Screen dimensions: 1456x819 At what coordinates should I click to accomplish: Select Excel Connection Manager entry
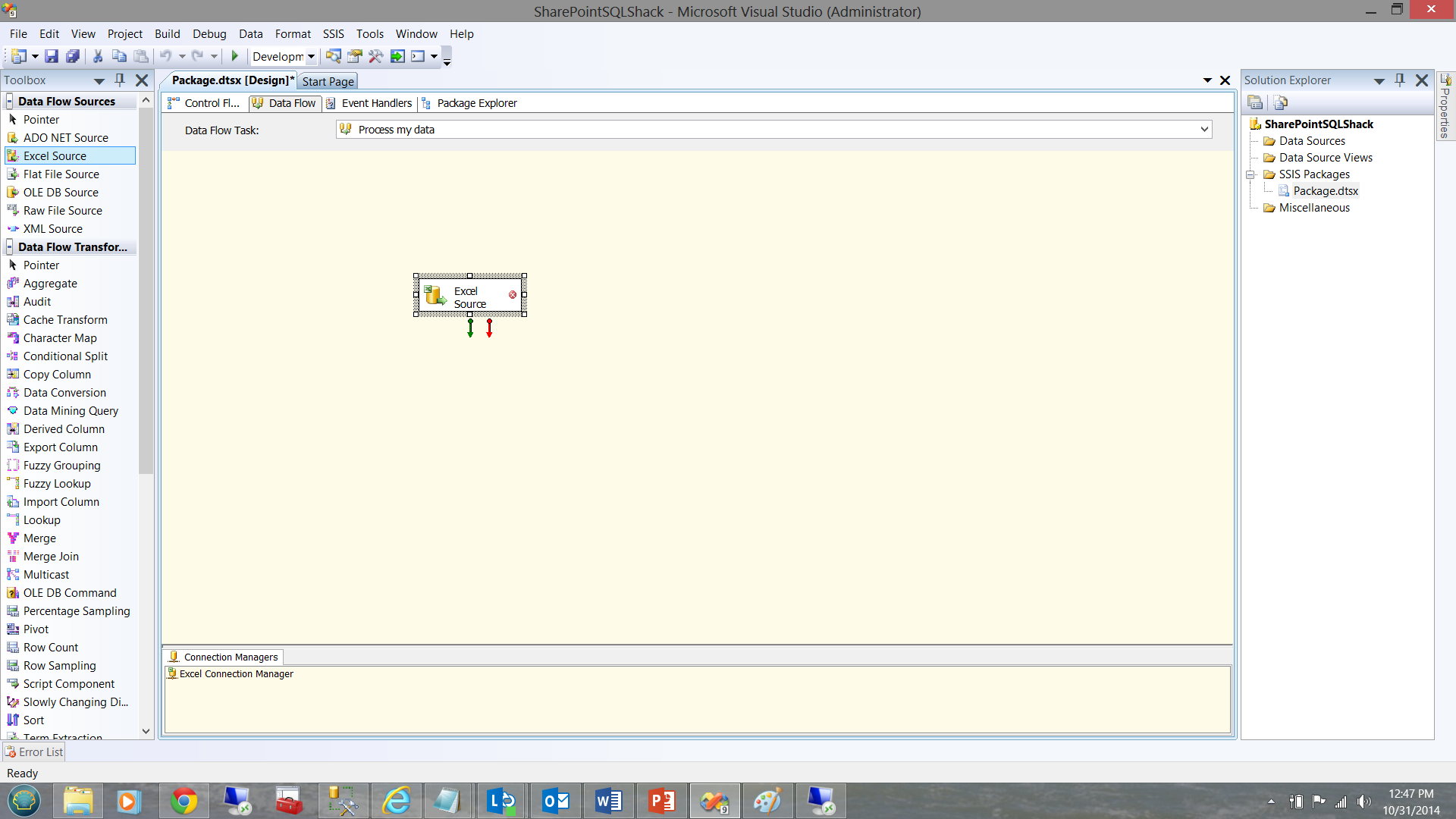coord(236,673)
